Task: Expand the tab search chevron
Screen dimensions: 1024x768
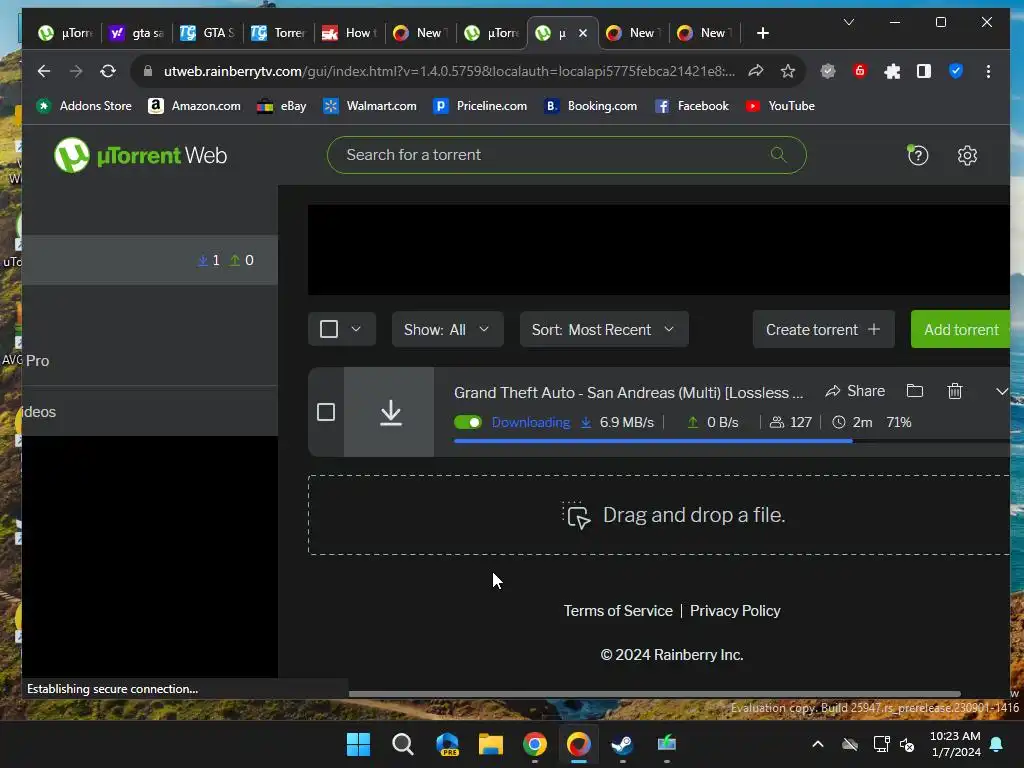Action: (848, 22)
